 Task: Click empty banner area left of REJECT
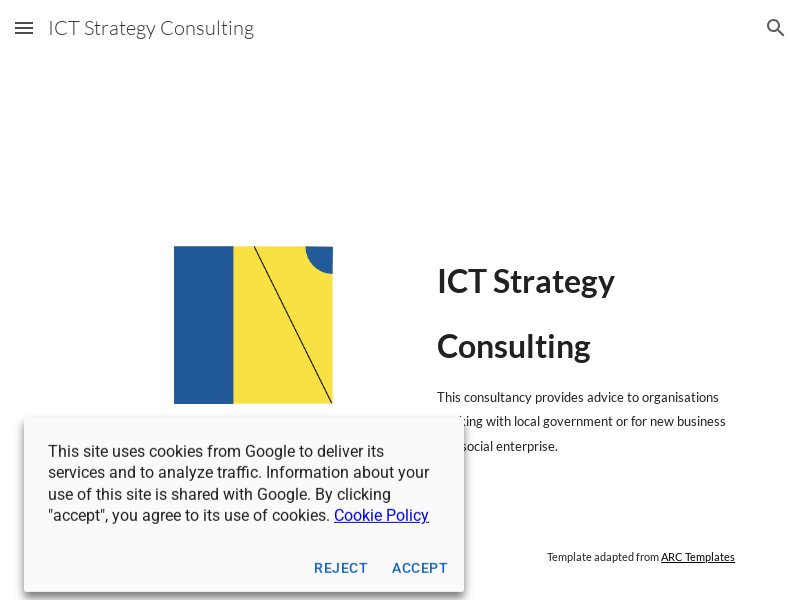point(160,568)
